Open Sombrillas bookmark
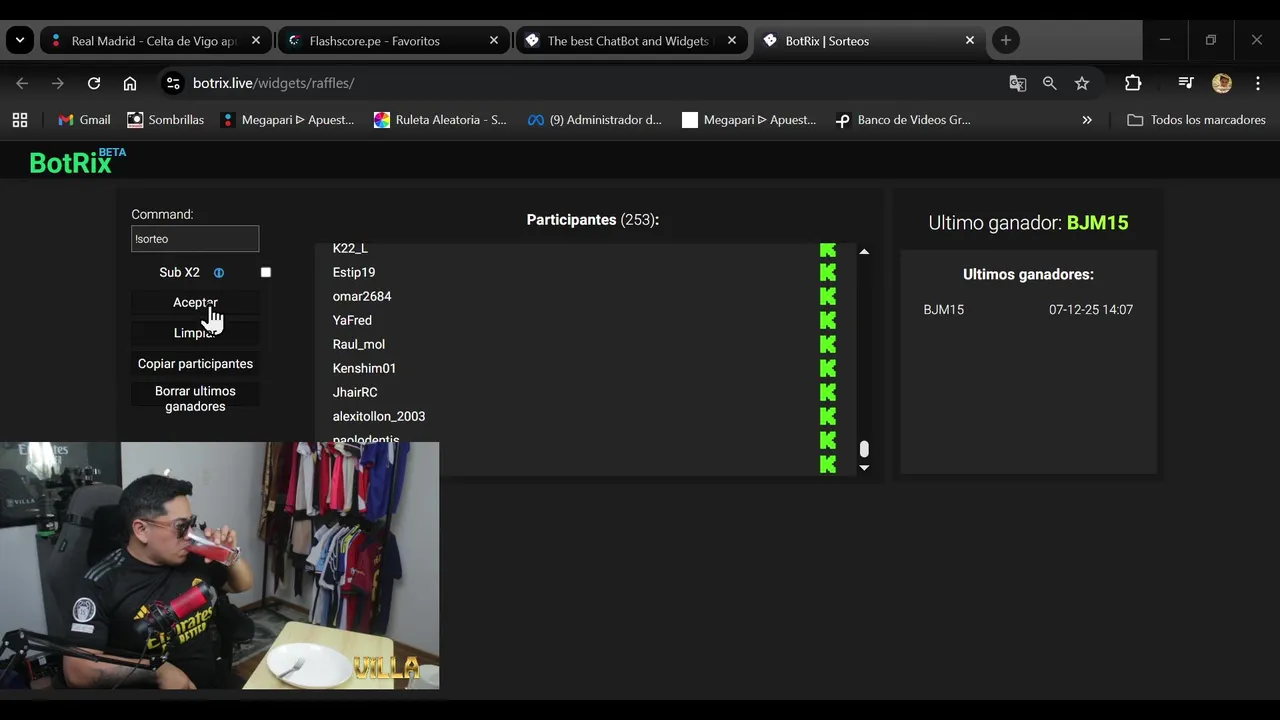The height and width of the screenshot is (720, 1280). (x=165, y=120)
